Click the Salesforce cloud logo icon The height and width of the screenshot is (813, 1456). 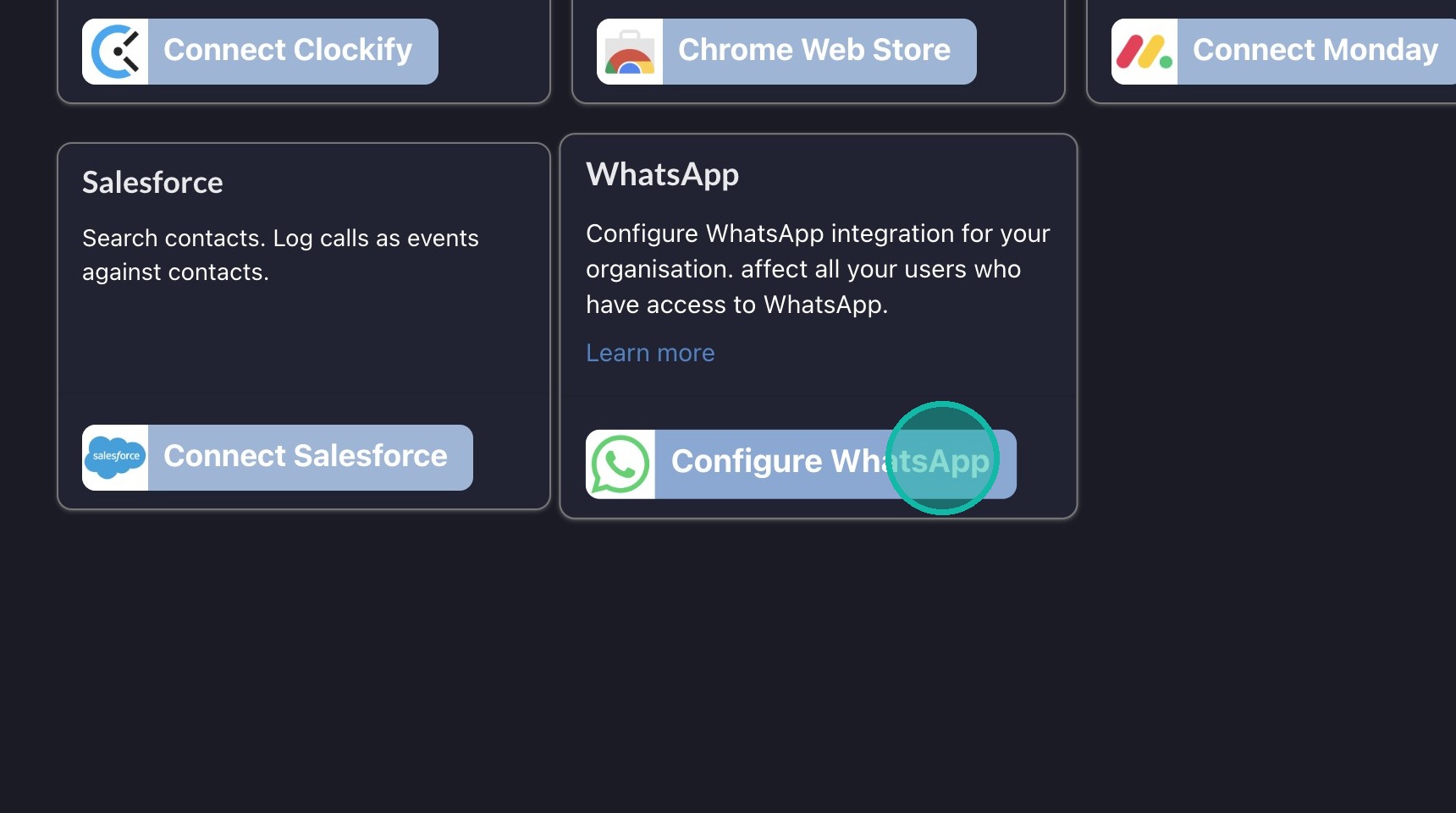115,458
